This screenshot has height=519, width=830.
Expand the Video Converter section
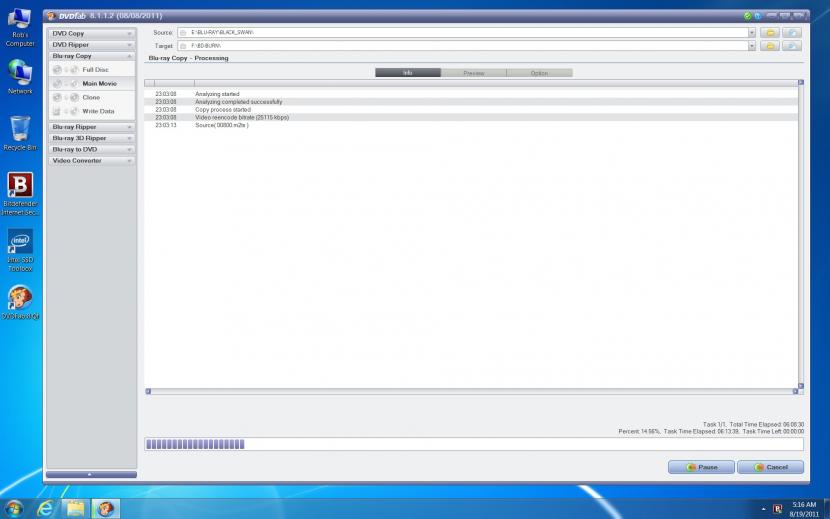(92, 160)
